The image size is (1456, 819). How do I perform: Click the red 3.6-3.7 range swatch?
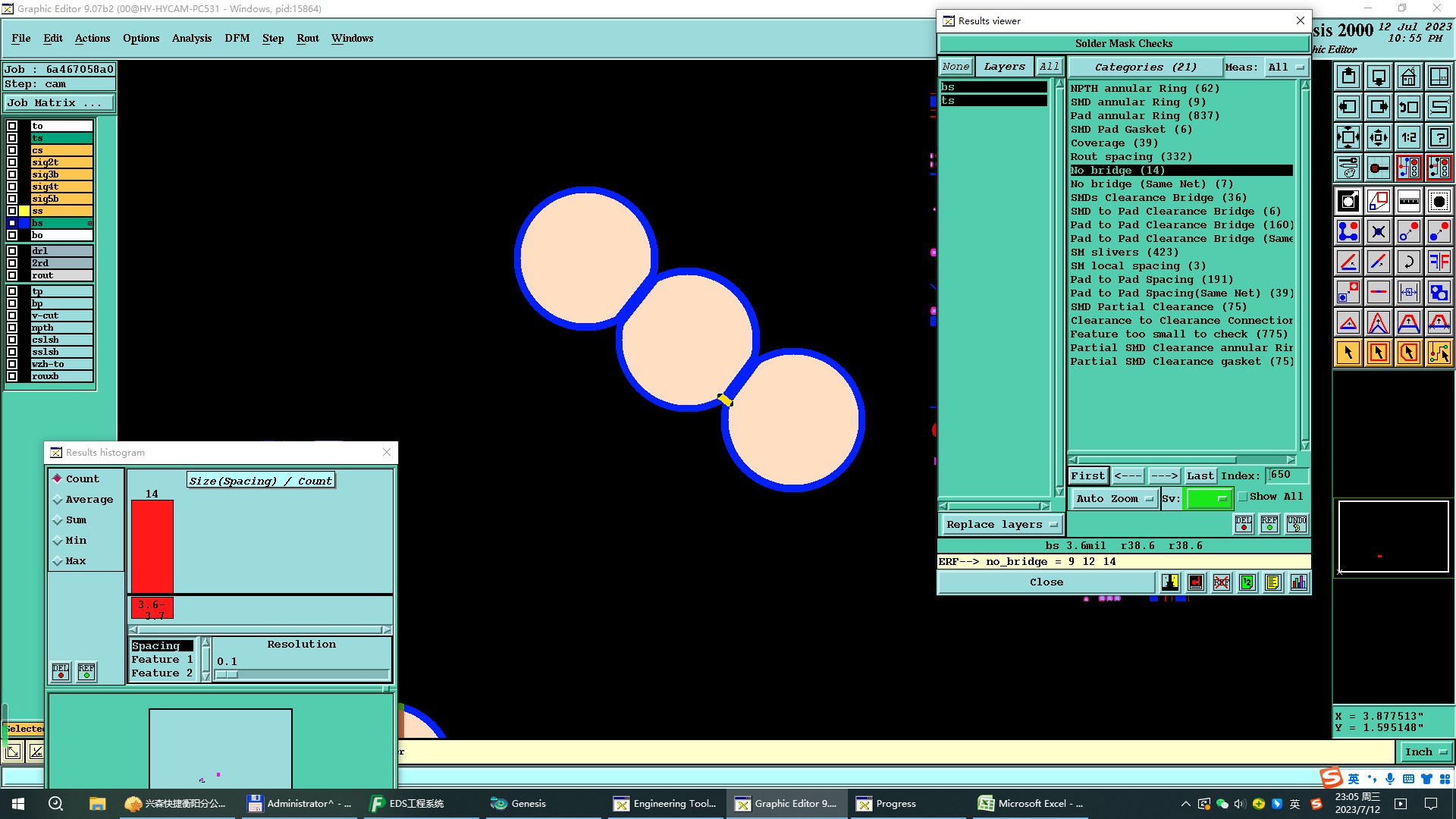(152, 608)
